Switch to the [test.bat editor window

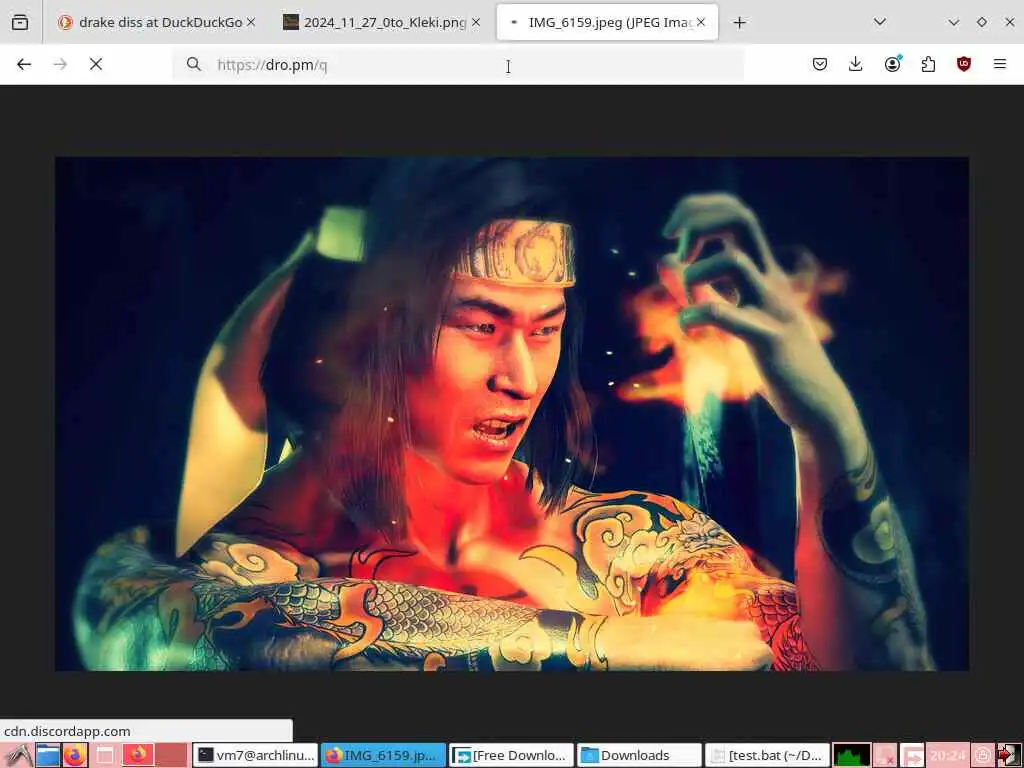point(767,755)
